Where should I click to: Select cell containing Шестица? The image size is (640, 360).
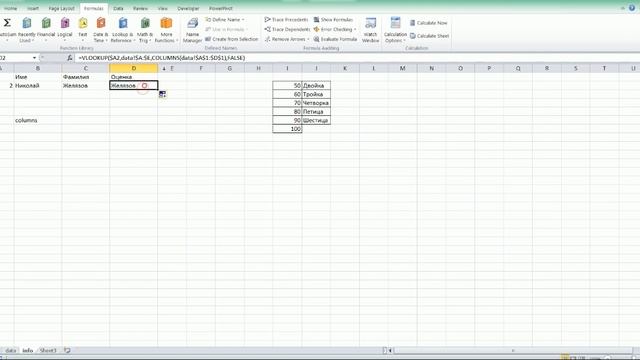(316, 120)
